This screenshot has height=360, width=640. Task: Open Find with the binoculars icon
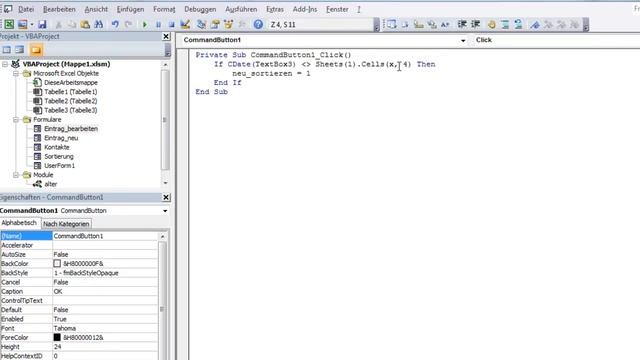(98, 24)
